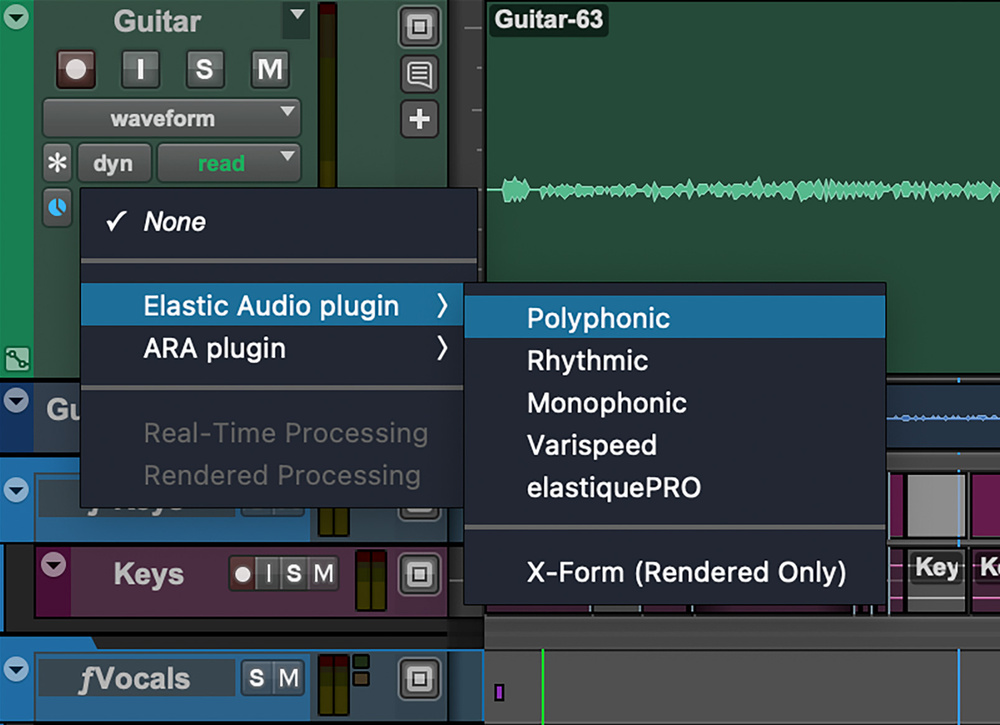Choose Polyphonic elastic audio algorithm
Viewport: 1000px width, 725px height.
click(675, 317)
